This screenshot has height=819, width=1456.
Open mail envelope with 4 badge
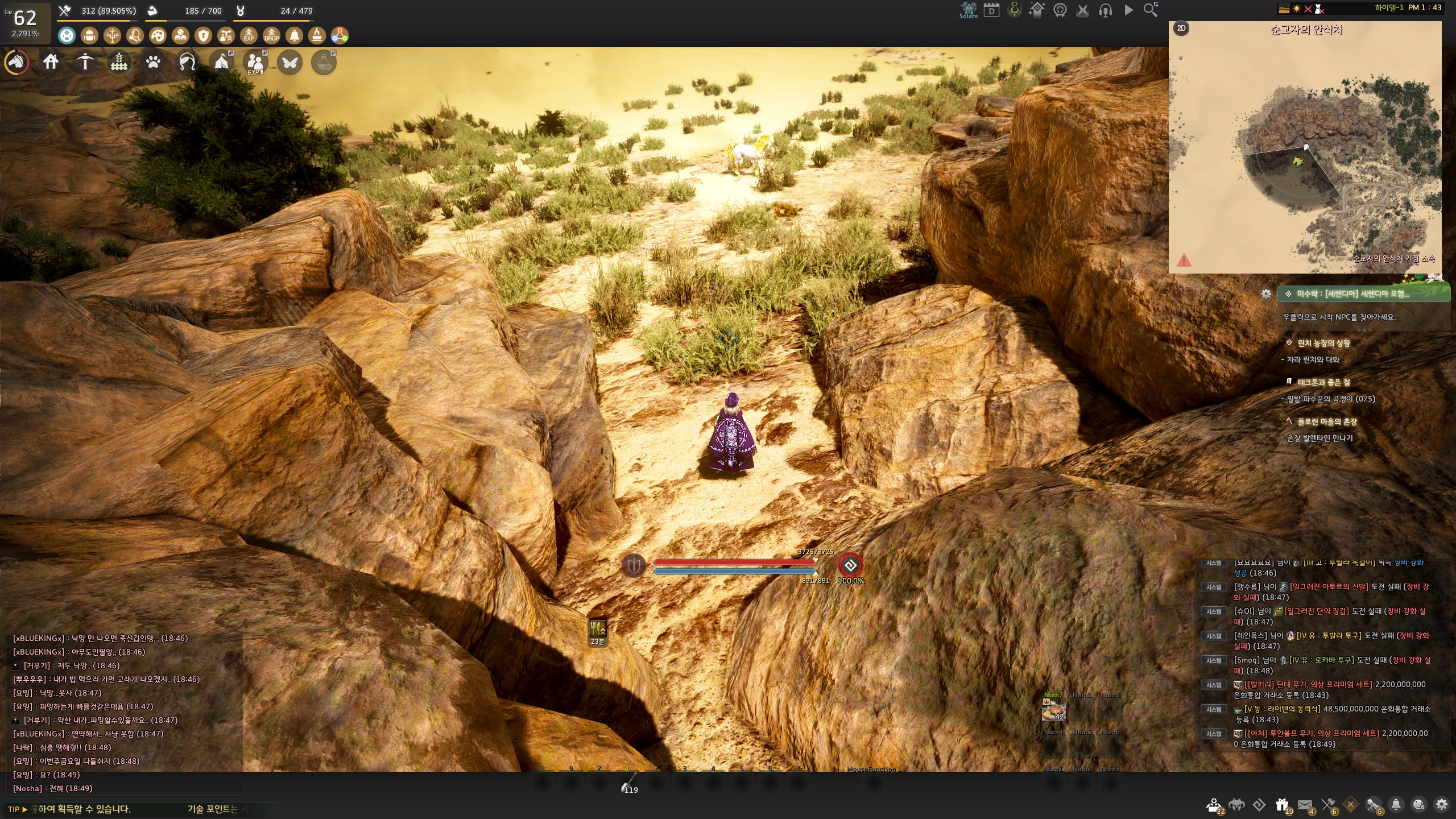(x=1305, y=805)
